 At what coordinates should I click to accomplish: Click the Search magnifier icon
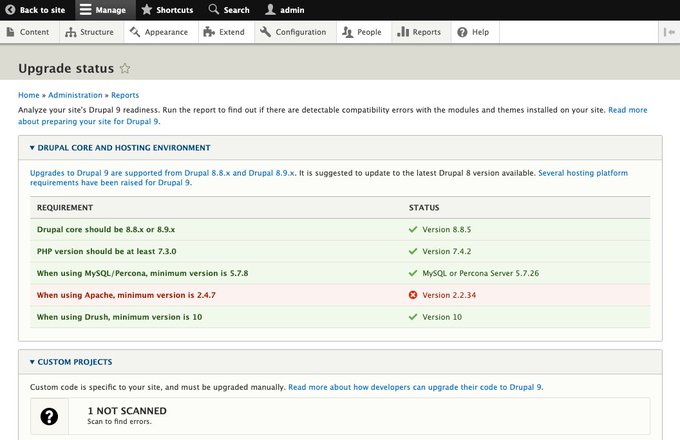[213, 9]
